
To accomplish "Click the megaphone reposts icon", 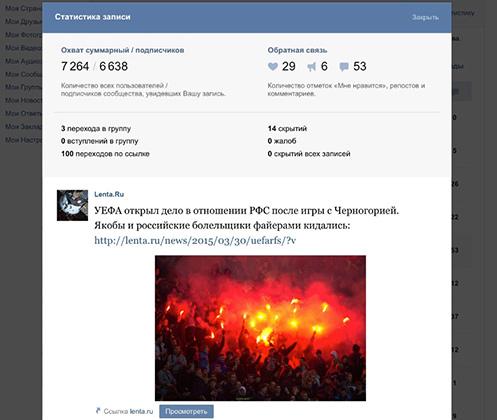I will coord(311,67).
